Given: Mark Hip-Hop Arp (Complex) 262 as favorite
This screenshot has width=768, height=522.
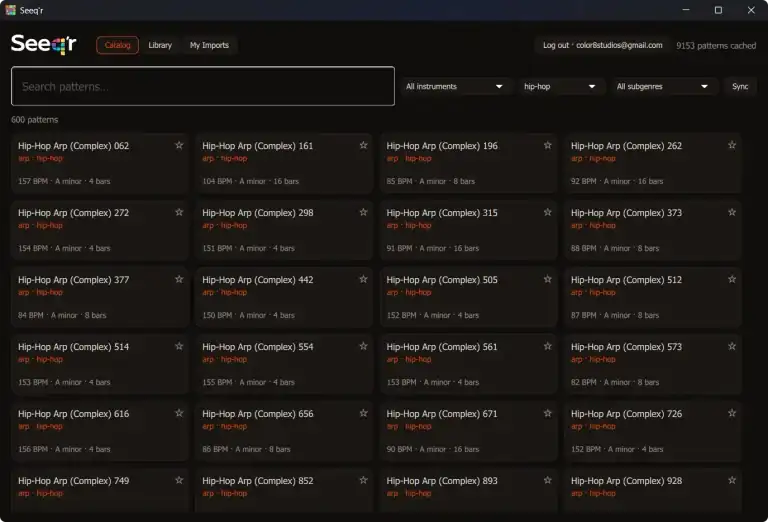Looking at the screenshot, I should (732, 145).
